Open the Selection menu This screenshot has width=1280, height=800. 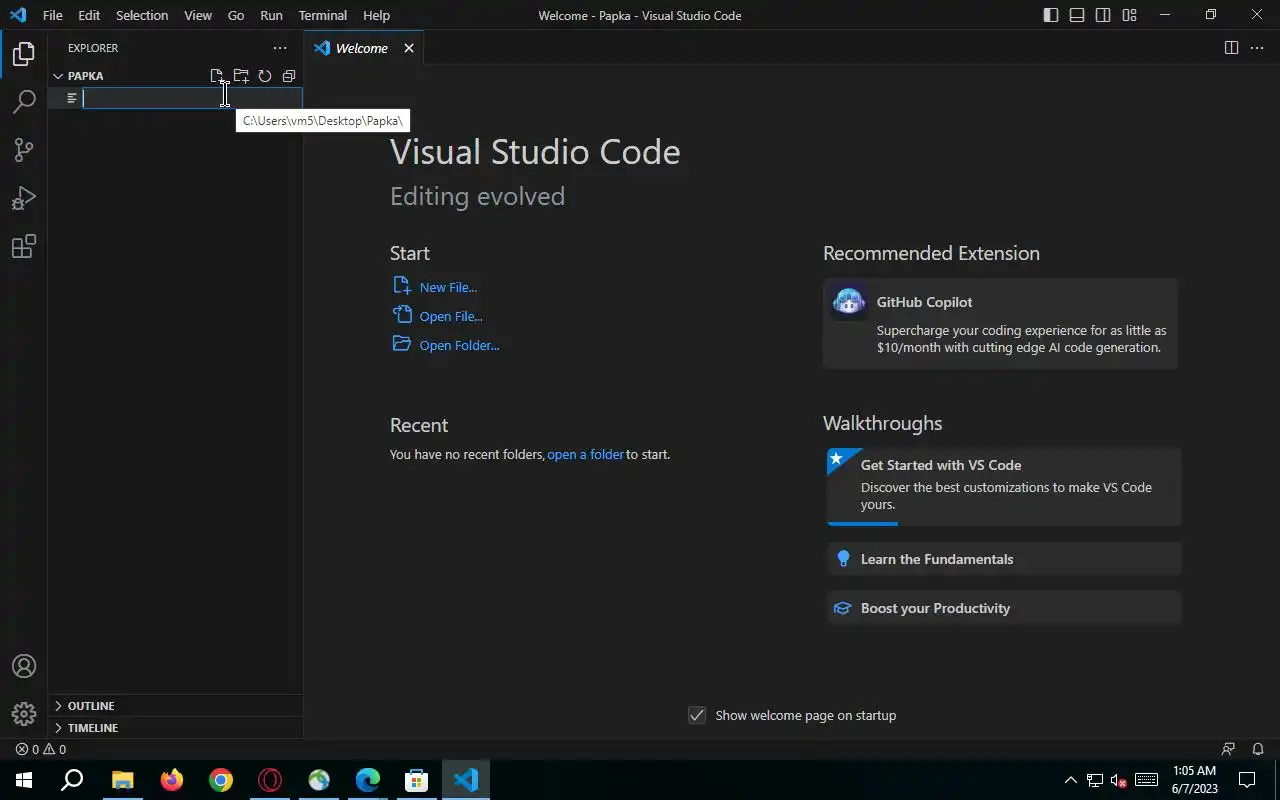(142, 15)
